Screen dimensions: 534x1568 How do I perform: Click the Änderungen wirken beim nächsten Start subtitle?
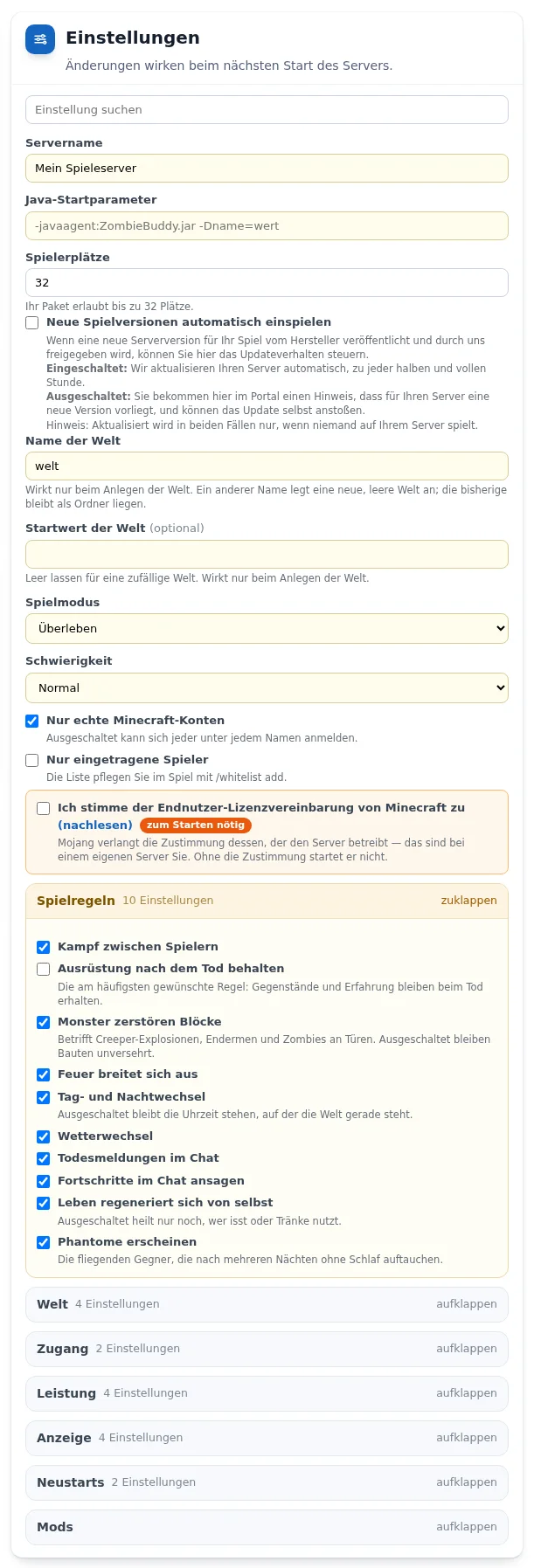(x=229, y=66)
